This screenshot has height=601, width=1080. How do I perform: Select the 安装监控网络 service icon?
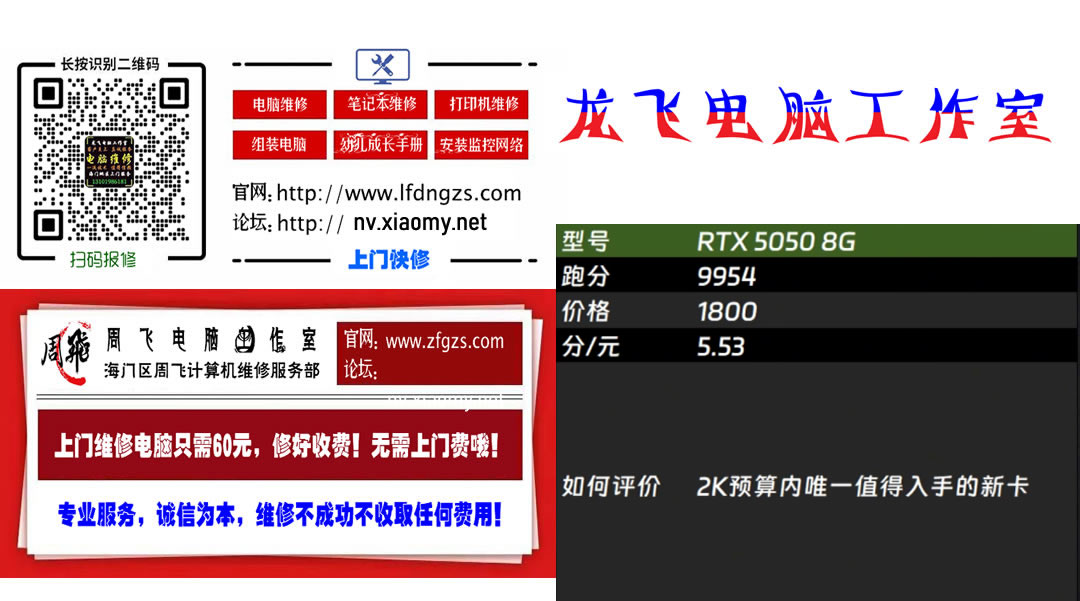481,144
